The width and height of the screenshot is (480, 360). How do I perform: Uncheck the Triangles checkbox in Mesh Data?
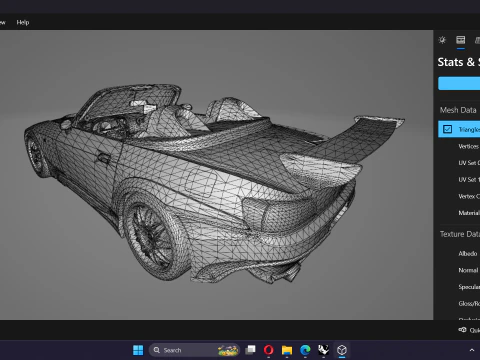click(x=447, y=129)
